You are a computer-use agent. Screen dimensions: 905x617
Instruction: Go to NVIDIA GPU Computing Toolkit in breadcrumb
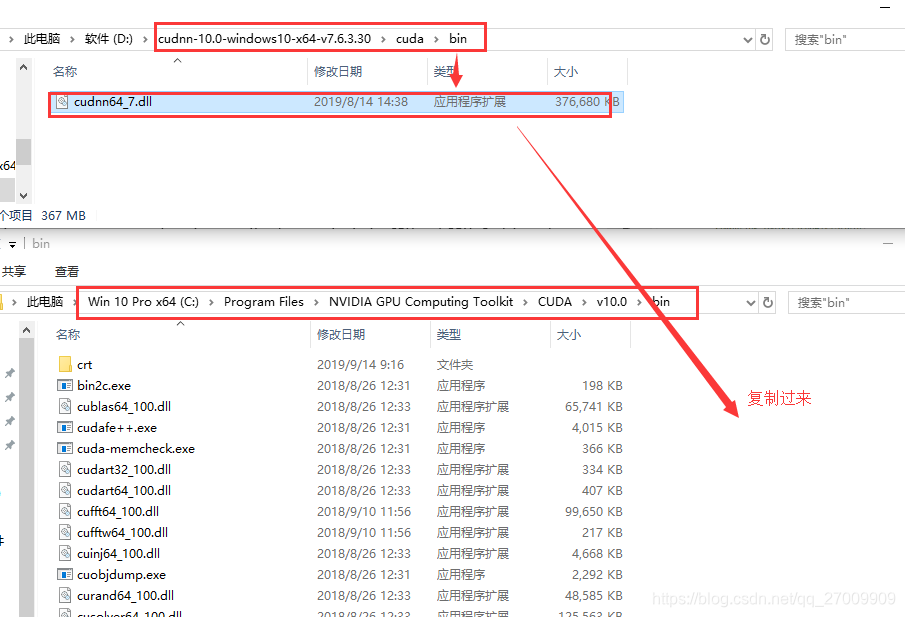coord(421,302)
